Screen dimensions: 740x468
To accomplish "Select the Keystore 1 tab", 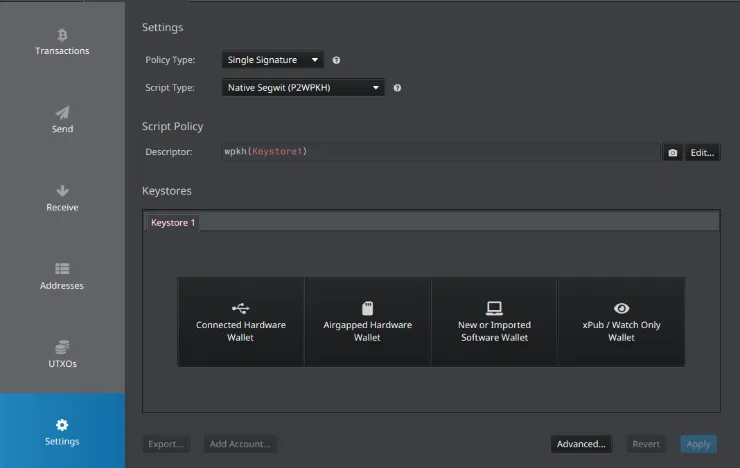I will (173, 223).
